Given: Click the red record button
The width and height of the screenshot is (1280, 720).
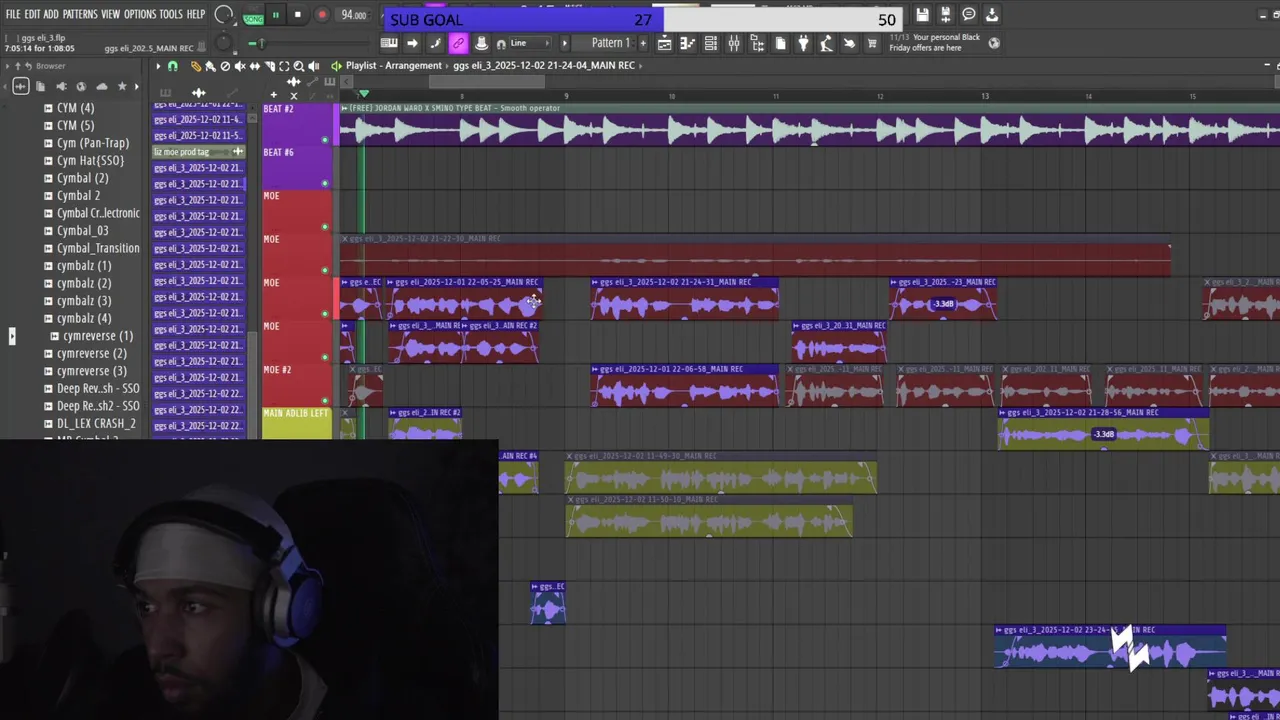Looking at the screenshot, I should tap(322, 15).
